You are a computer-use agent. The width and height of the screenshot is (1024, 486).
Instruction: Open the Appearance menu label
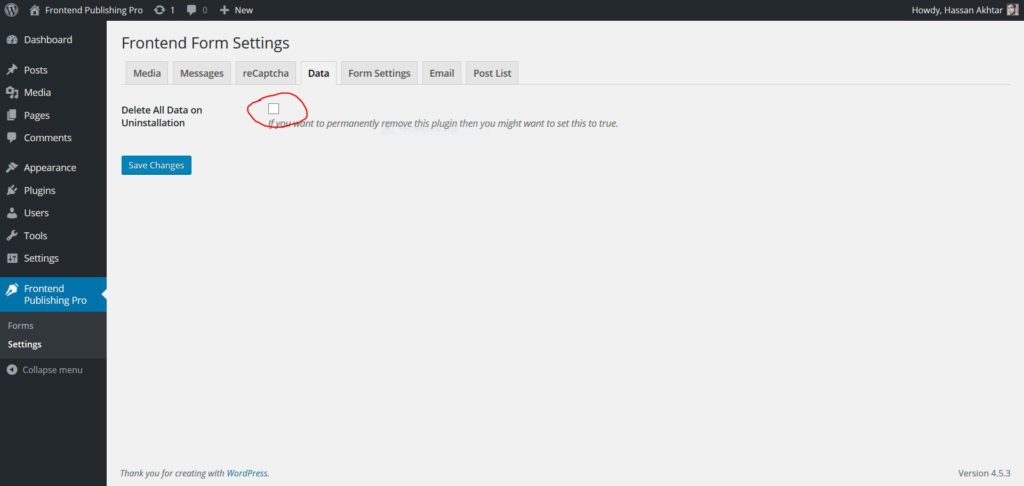tap(50, 168)
